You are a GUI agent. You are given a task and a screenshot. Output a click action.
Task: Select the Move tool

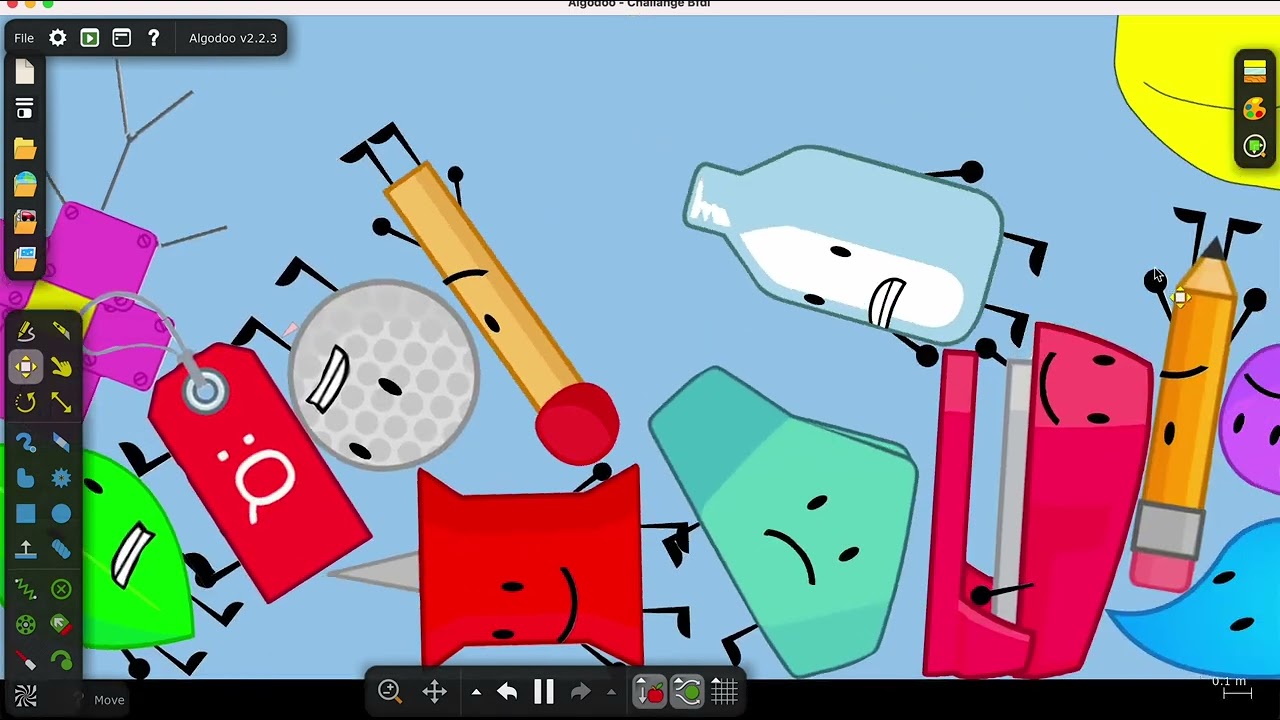pos(25,367)
